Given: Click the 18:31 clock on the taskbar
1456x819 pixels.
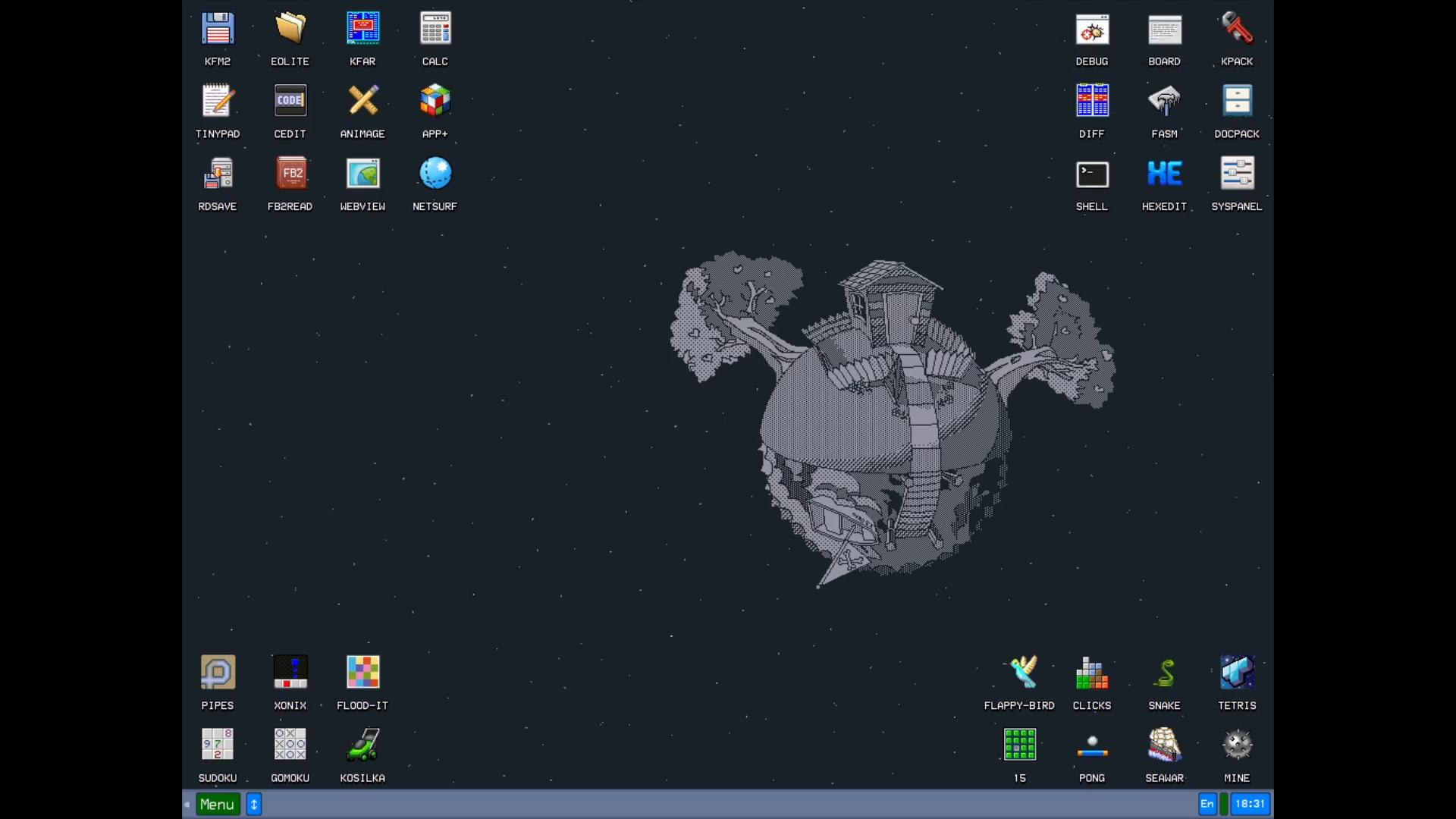Looking at the screenshot, I should pyautogui.click(x=1250, y=805).
